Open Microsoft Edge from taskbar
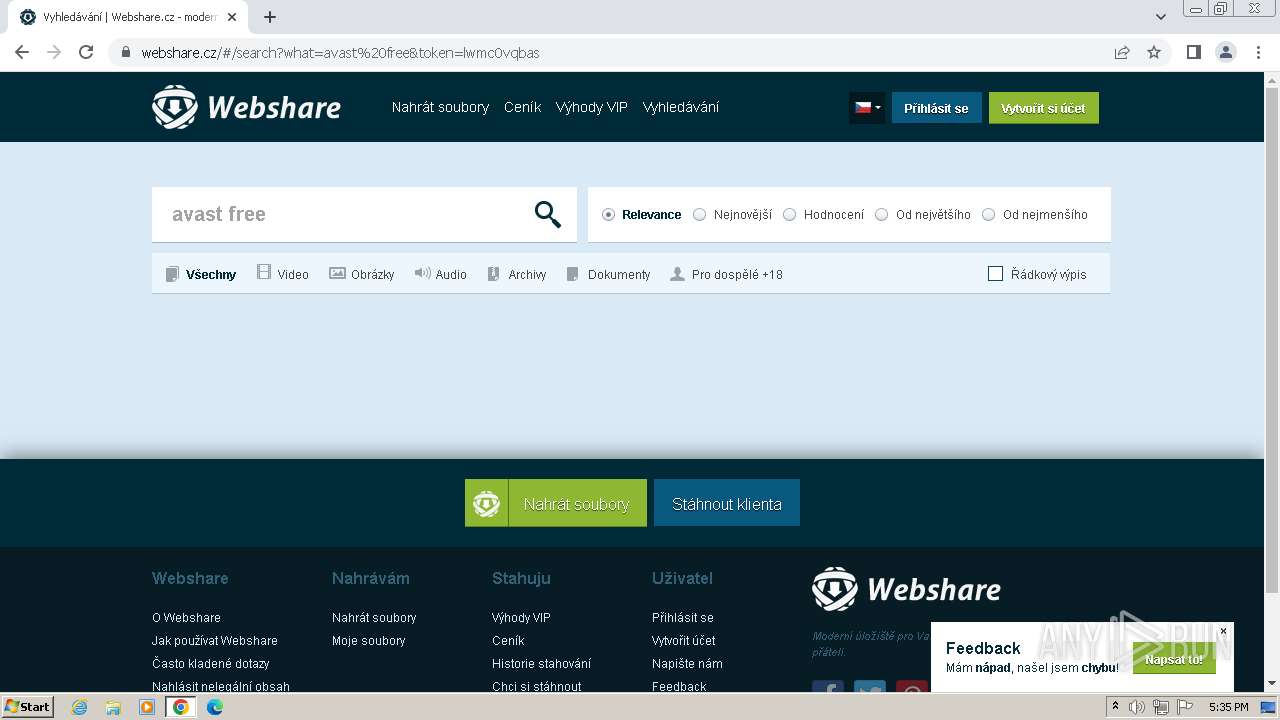Viewport: 1280px width, 720px height. coord(215,707)
